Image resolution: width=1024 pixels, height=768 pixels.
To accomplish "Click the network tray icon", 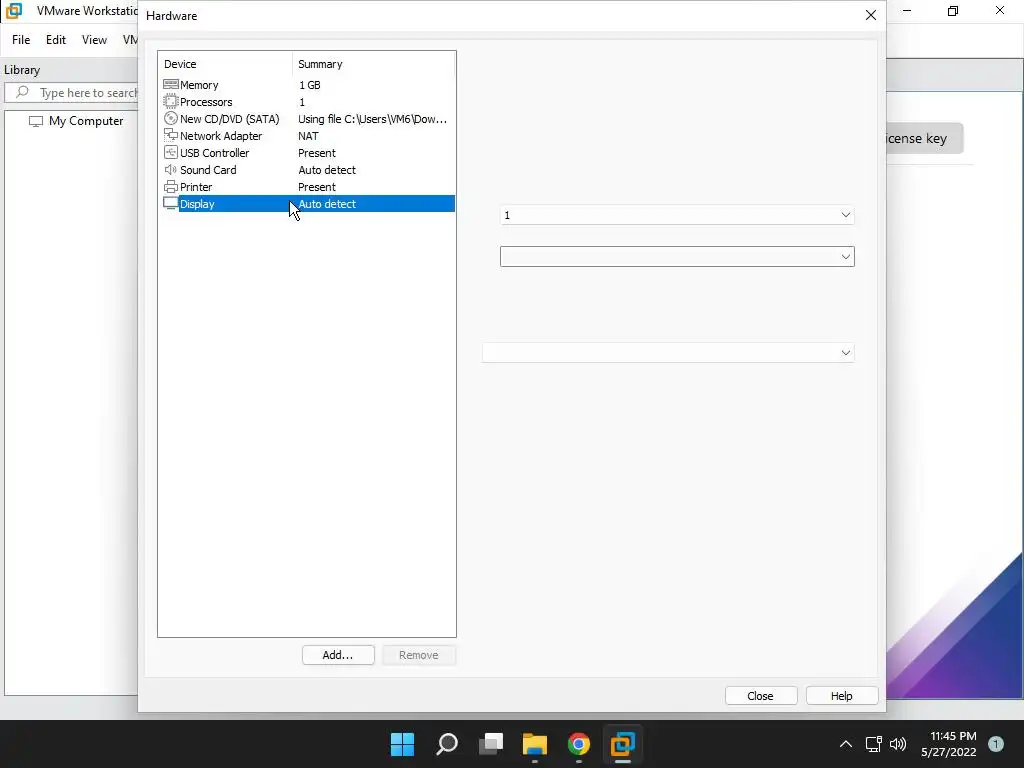I will coord(873,744).
